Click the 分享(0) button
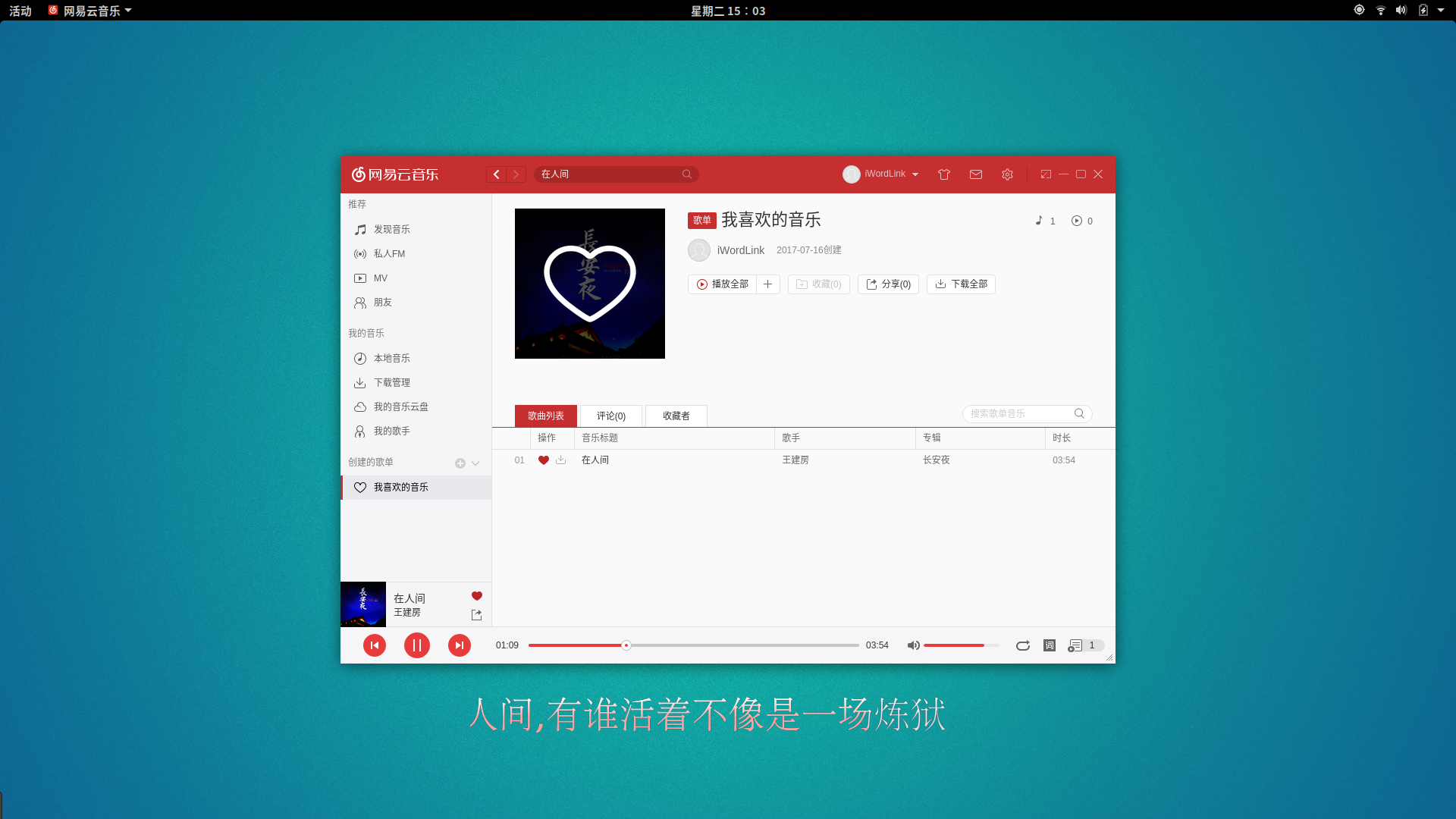Viewport: 1456px width, 819px height. 888,284
